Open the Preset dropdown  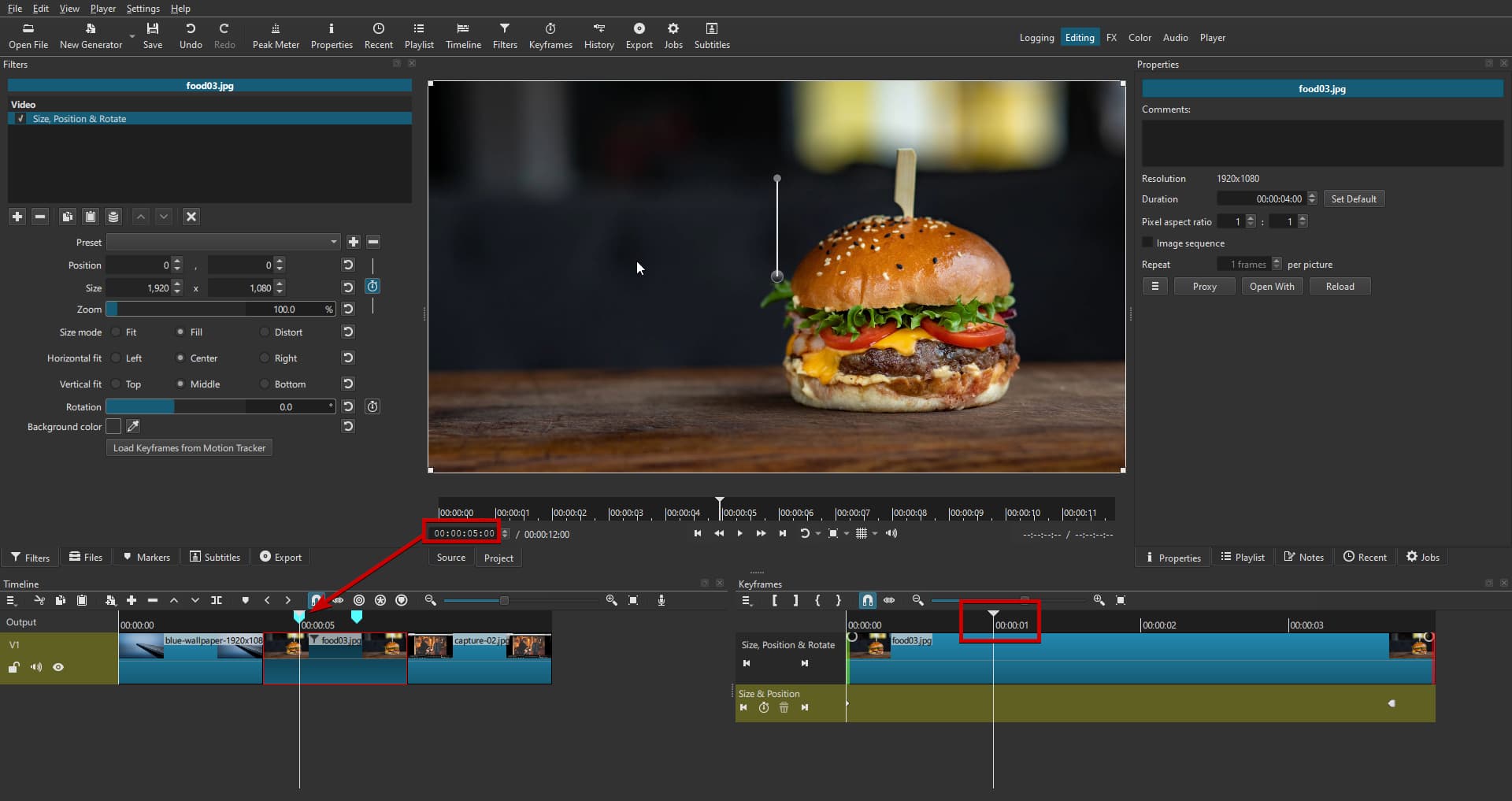(223, 242)
